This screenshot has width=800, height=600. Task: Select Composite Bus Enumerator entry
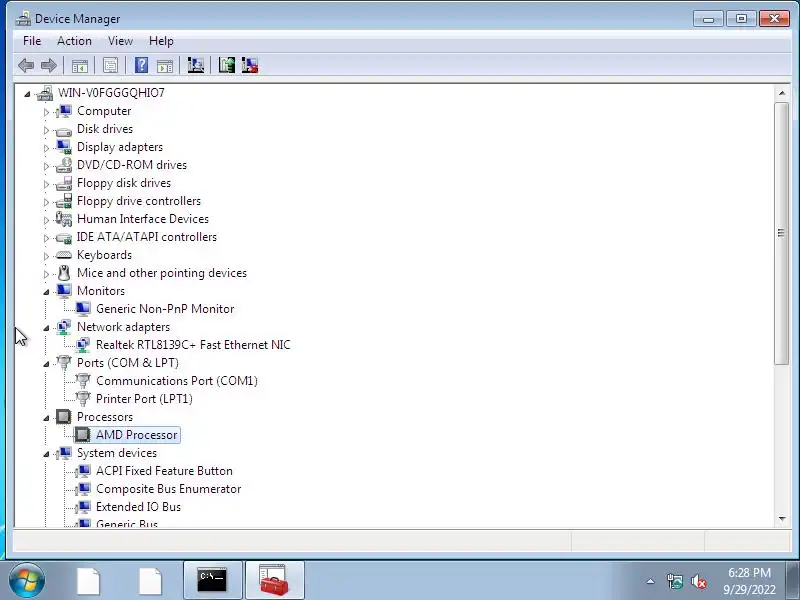(x=168, y=489)
